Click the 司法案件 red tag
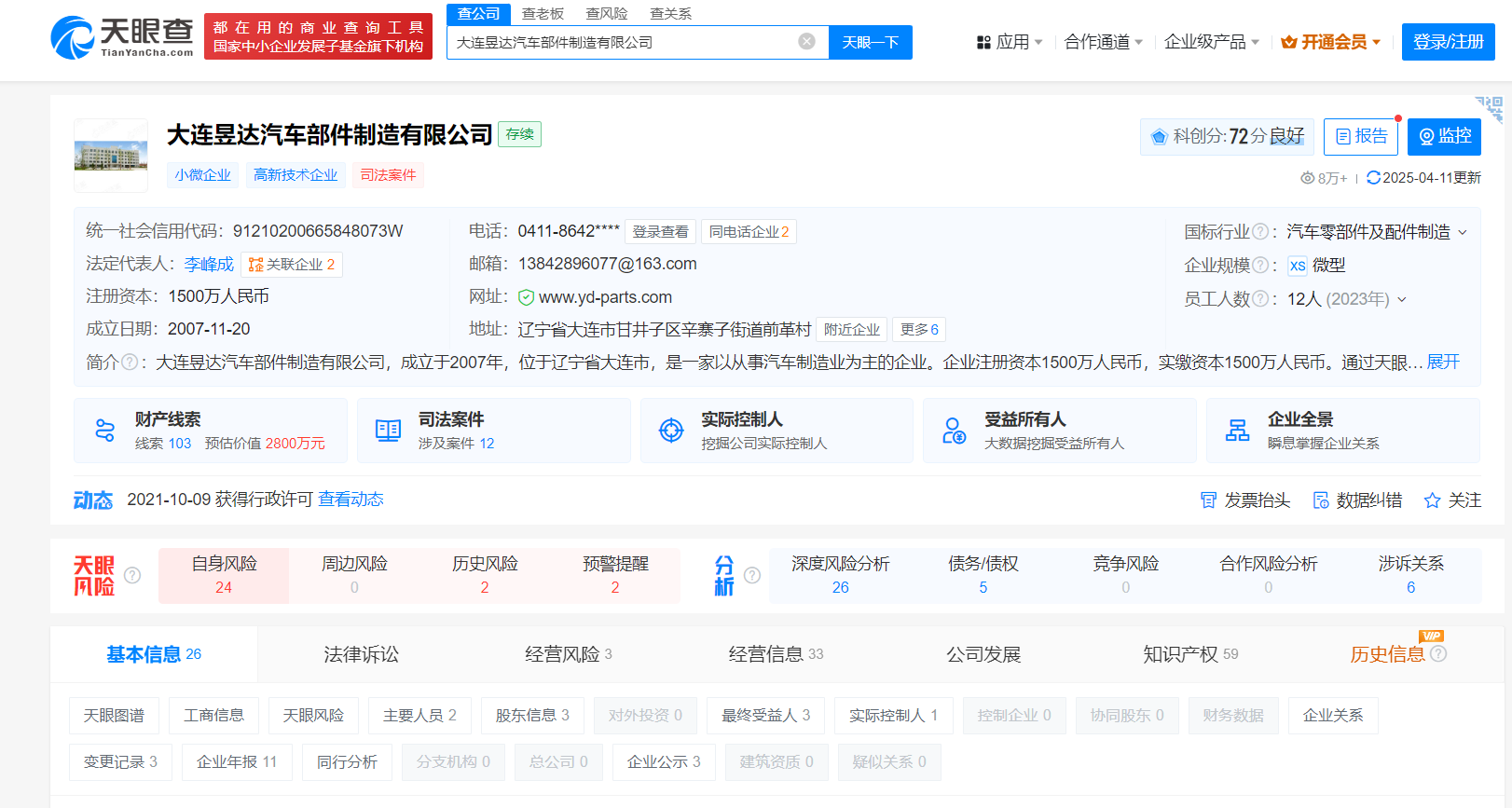The width and height of the screenshot is (1512, 808). point(388,175)
